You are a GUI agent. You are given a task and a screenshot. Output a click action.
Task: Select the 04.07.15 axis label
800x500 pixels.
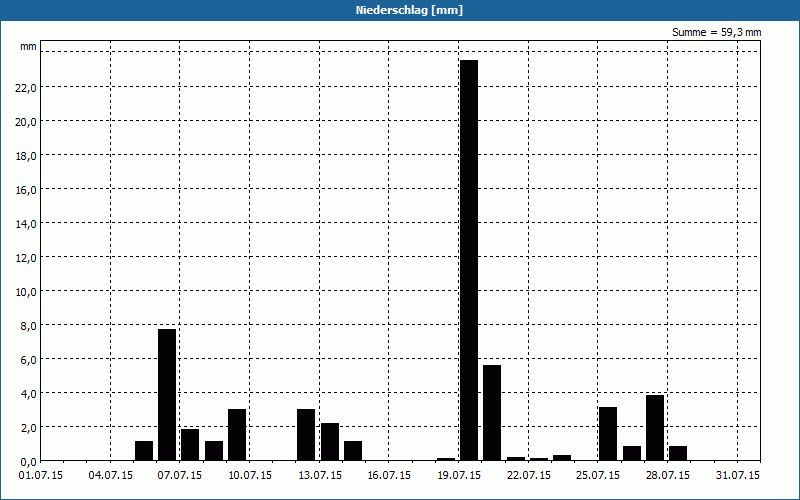click(110, 476)
